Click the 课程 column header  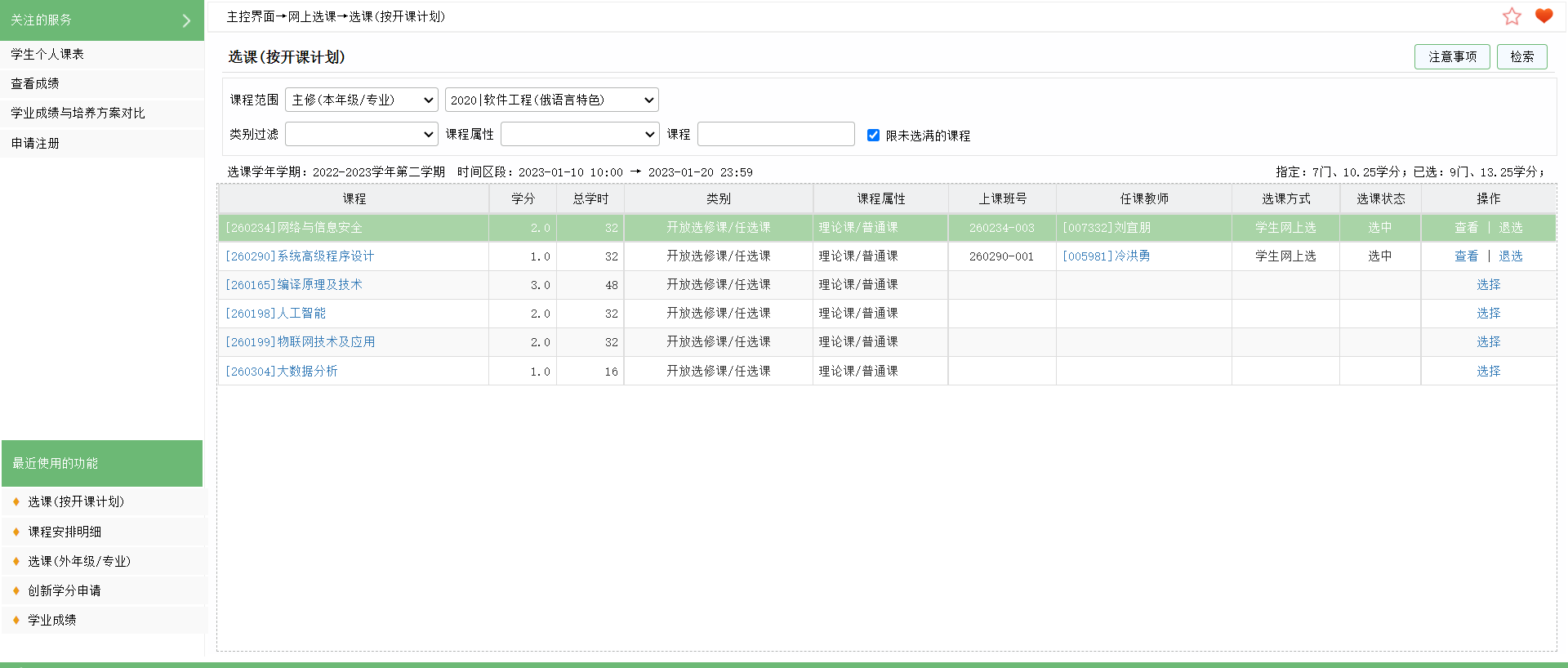click(x=354, y=199)
